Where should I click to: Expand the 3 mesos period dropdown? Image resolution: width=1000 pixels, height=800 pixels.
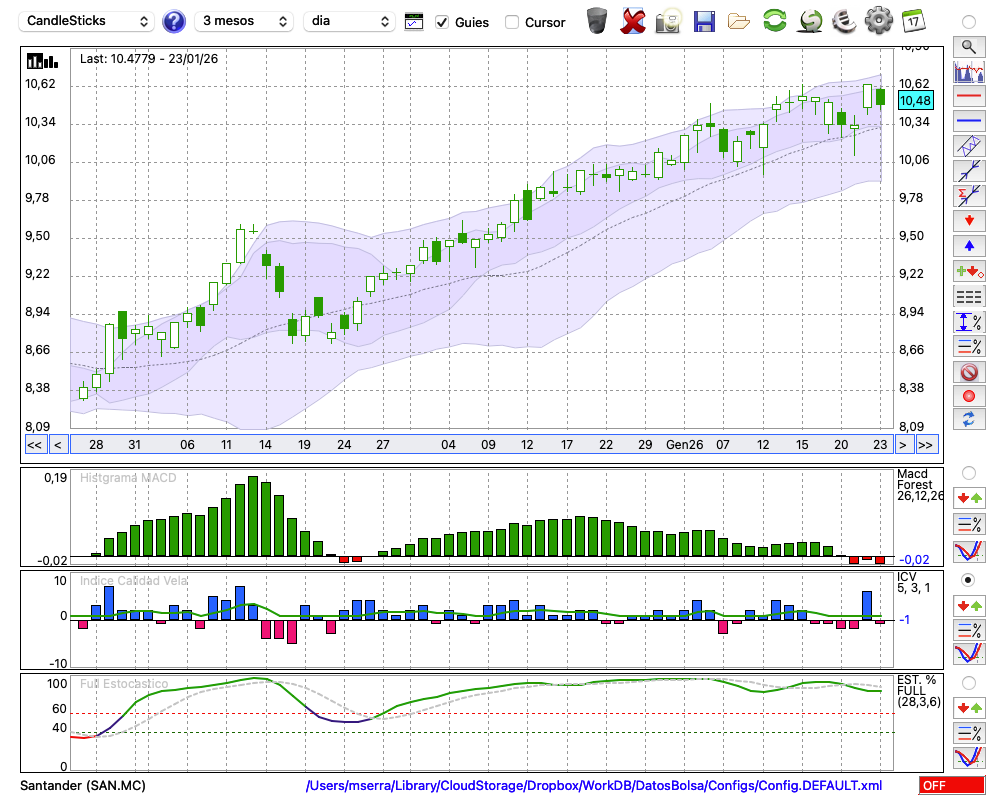[244, 21]
